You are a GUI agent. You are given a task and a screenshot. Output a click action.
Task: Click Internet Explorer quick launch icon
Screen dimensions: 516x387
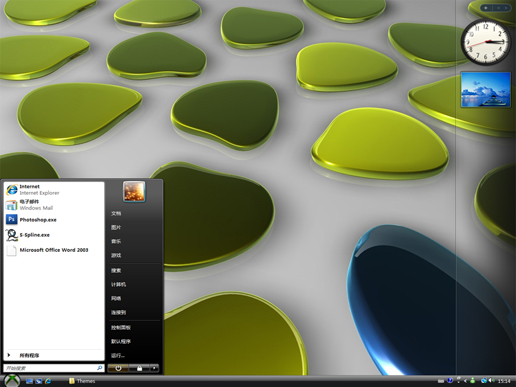[48, 381]
